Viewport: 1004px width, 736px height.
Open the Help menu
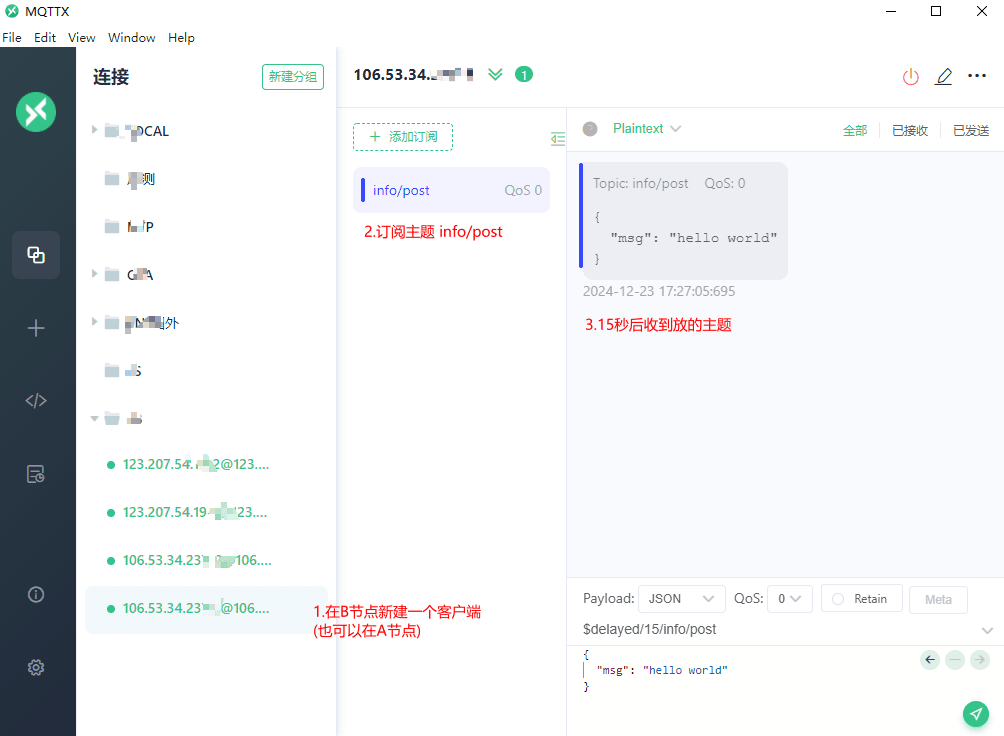click(x=181, y=38)
